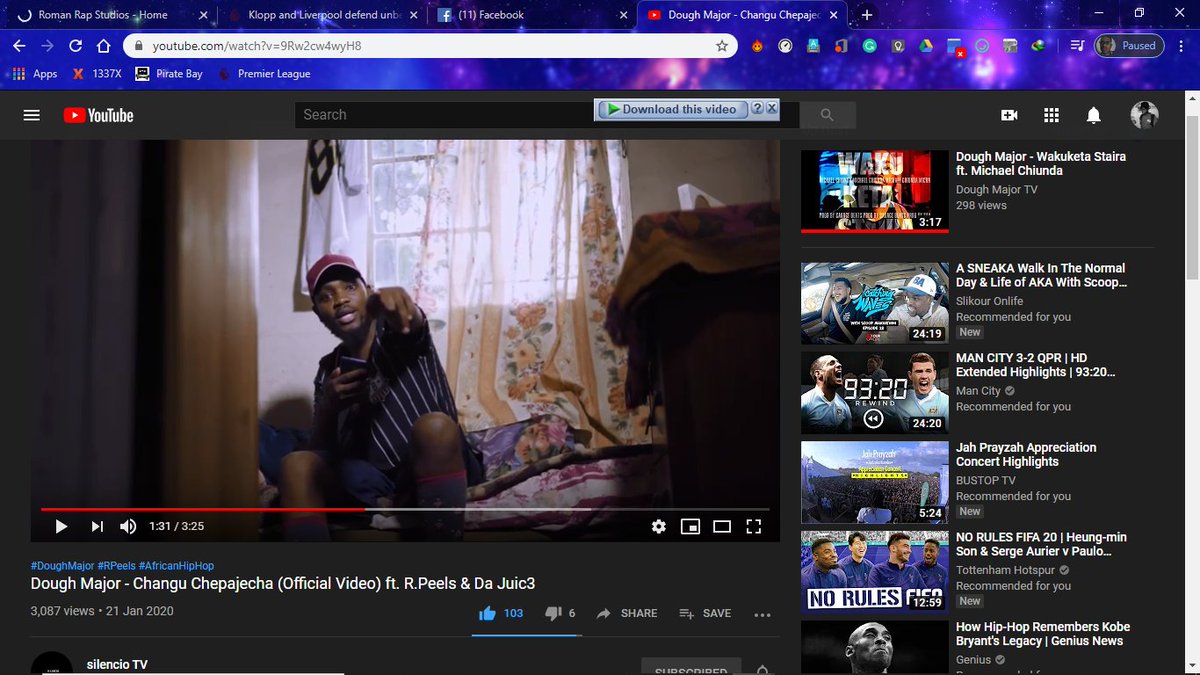
Task: Click the #AfricanHipHop hashtag
Action: 176,566
